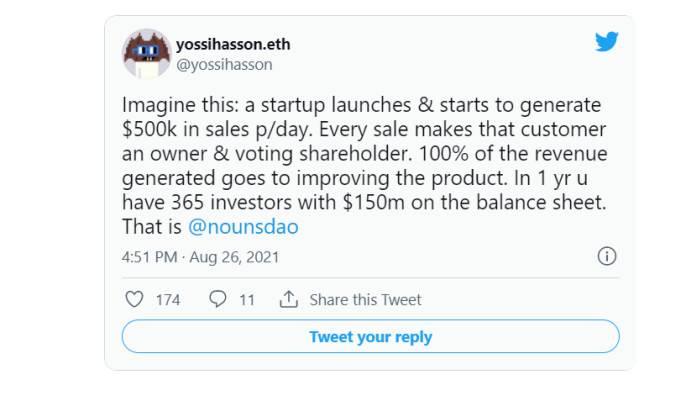Like the tweet with the heart icon

pos(134,299)
